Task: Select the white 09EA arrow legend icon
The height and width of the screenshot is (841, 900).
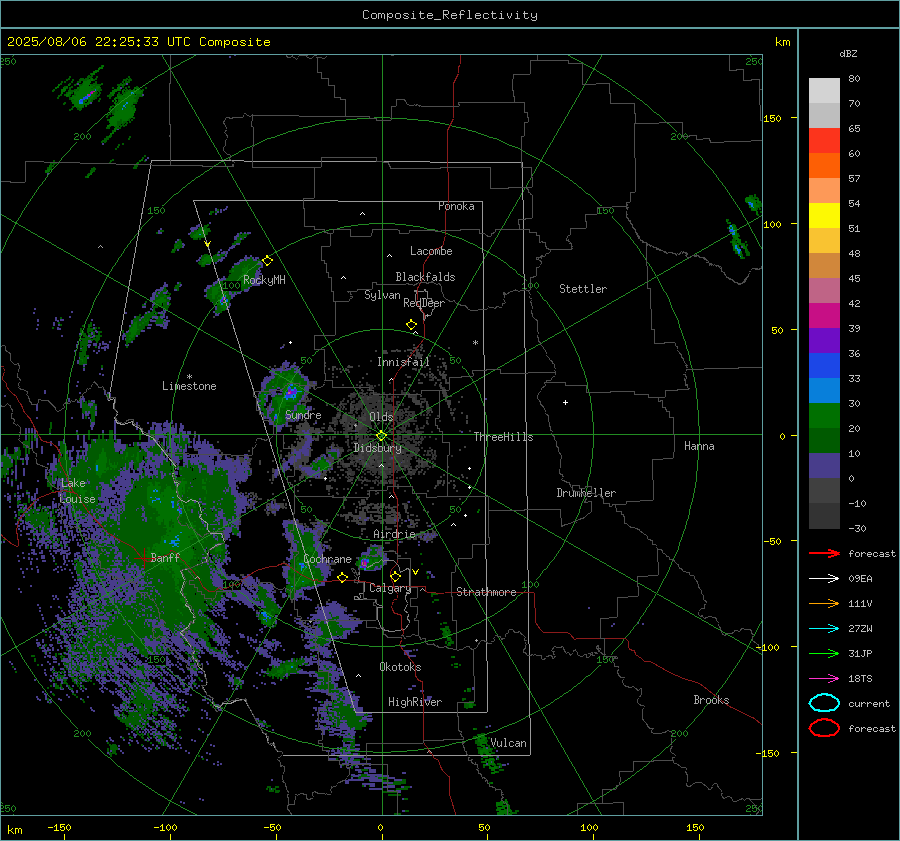Action: [x=824, y=579]
